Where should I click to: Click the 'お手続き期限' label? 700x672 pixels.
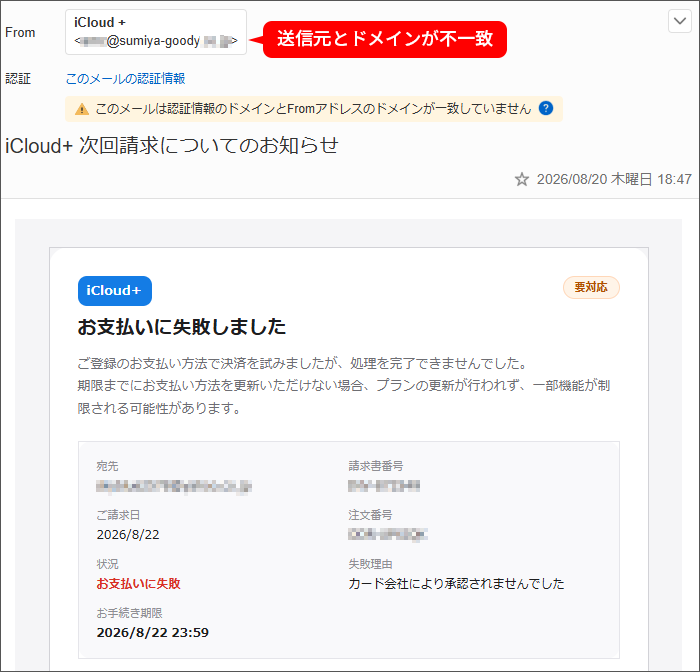coord(129,613)
